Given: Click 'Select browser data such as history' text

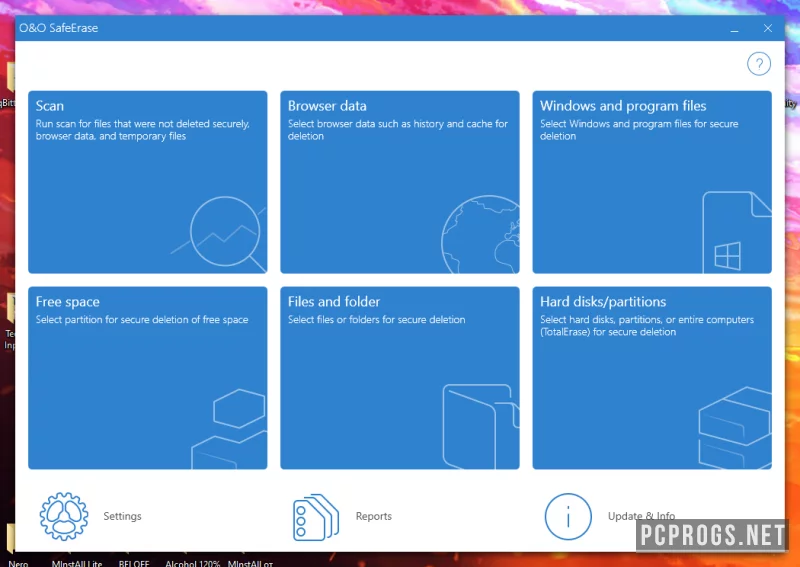Looking at the screenshot, I should pos(398,130).
